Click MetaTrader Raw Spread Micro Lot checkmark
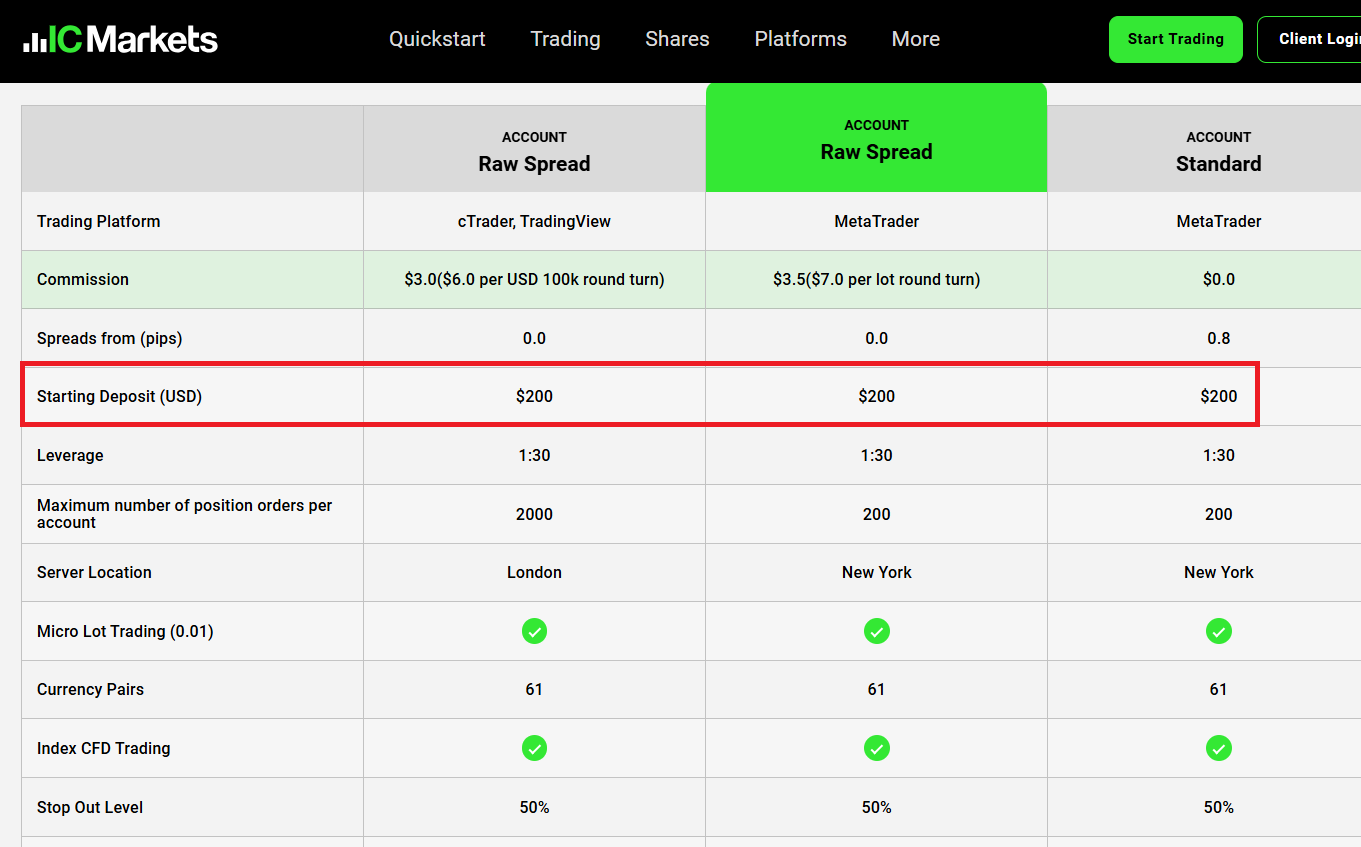Viewport: 1361px width, 847px height. pyautogui.click(x=876, y=631)
